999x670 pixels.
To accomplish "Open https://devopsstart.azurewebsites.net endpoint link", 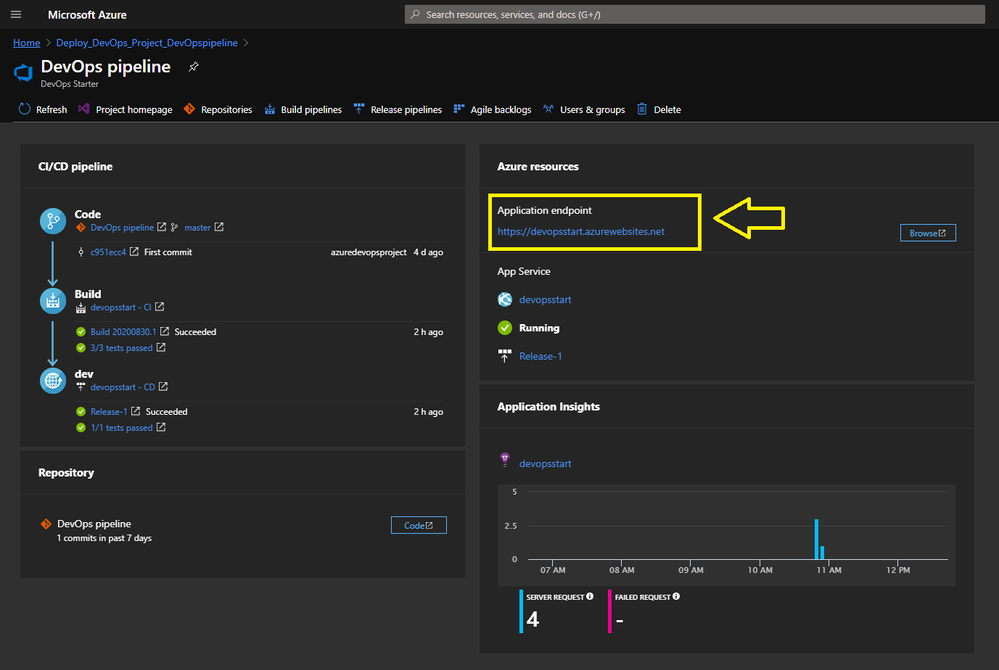I will coord(580,232).
